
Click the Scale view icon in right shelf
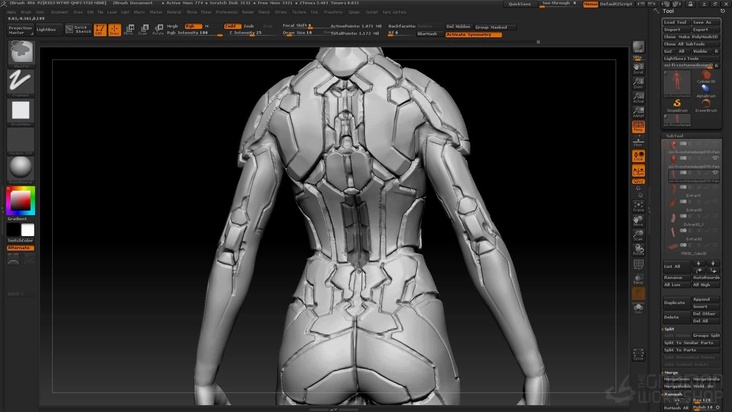[638, 235]
